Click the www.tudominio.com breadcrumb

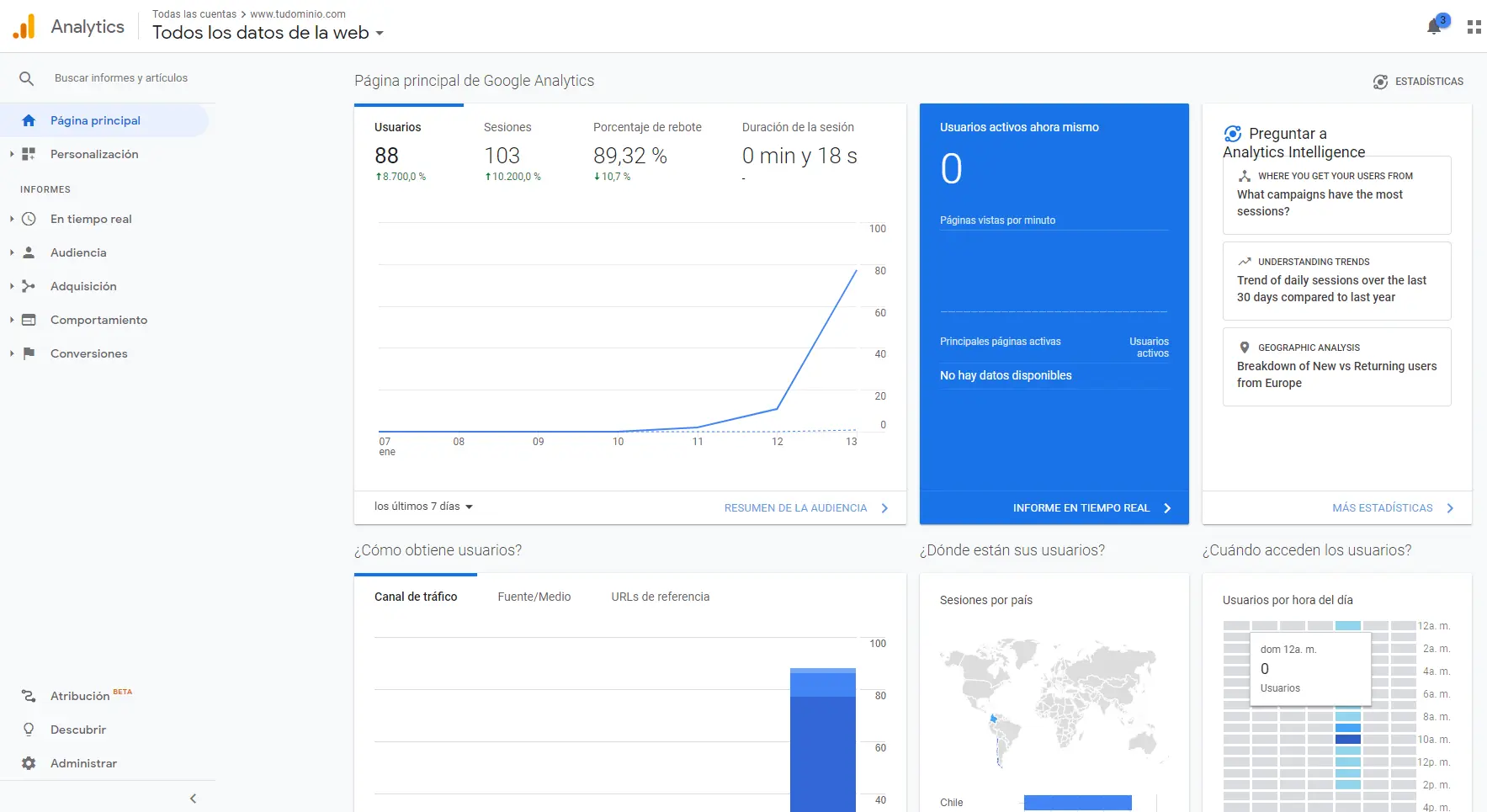pyautogui.click(x=298, y=14)
